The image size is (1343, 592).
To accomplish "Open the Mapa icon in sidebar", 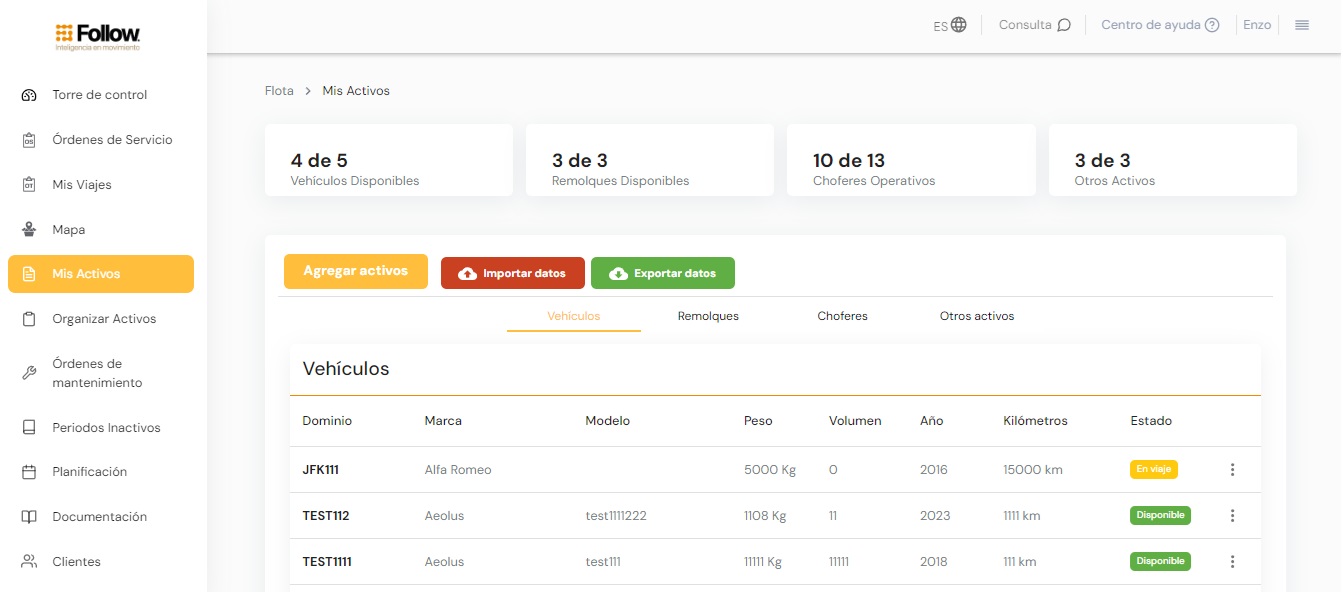I will click(x=29, y=230).
